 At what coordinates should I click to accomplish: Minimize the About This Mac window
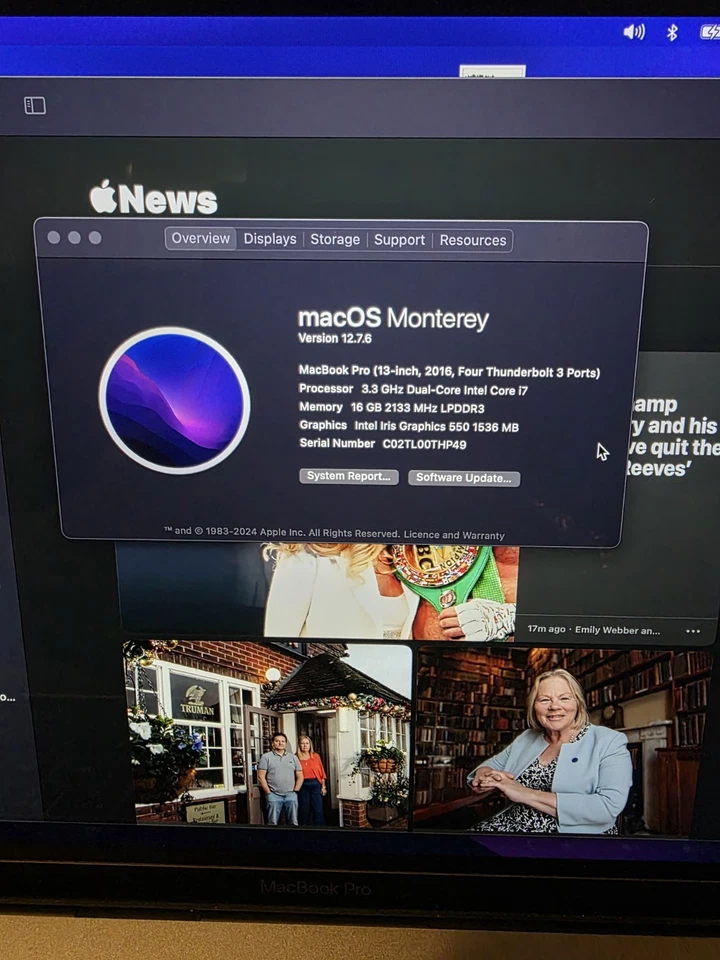pos(75,238)
